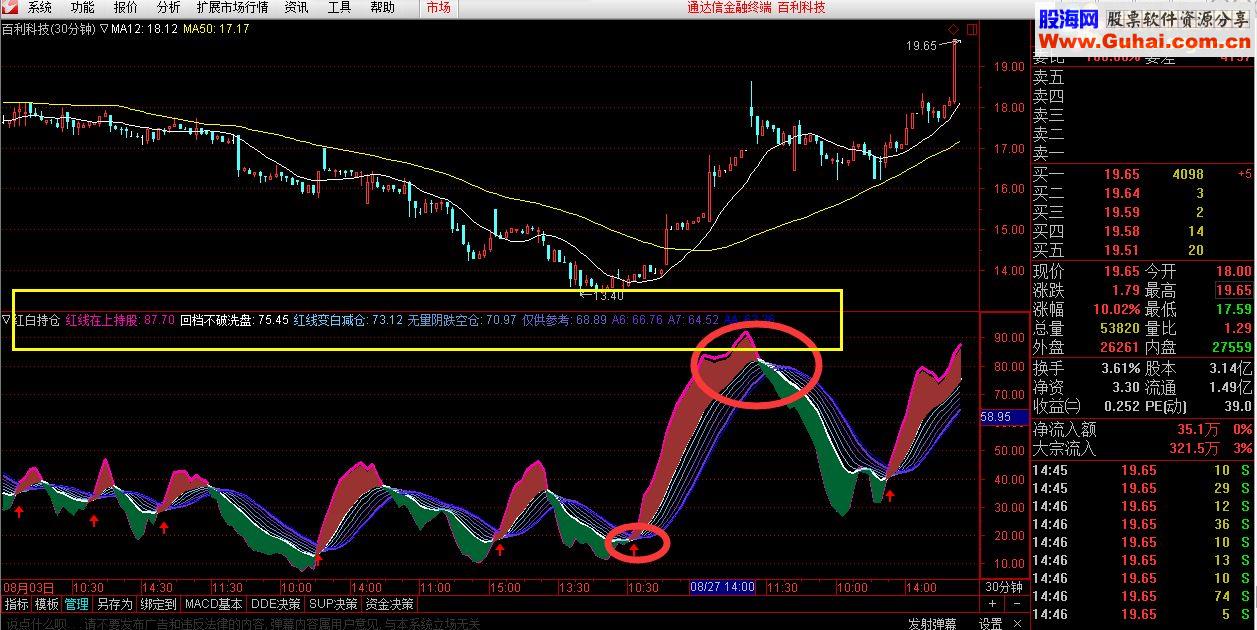The height and width of the screenshot is (630, 1257).
Task: Click 无量阴跌空仓: 70.97 indicator value
Action: click(x=462, y=320)
